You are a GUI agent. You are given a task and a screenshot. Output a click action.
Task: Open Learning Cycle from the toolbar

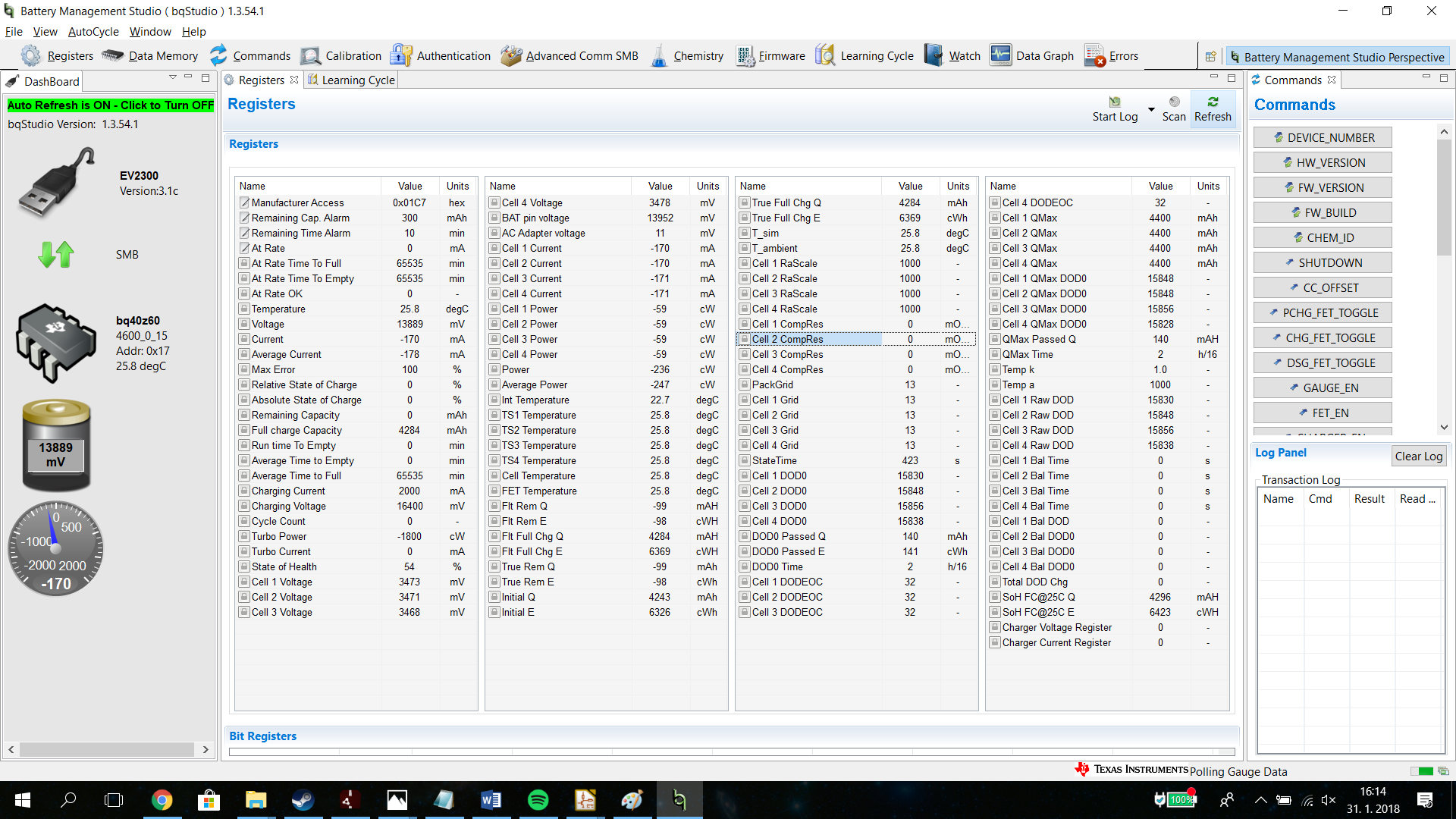(864, 55)
